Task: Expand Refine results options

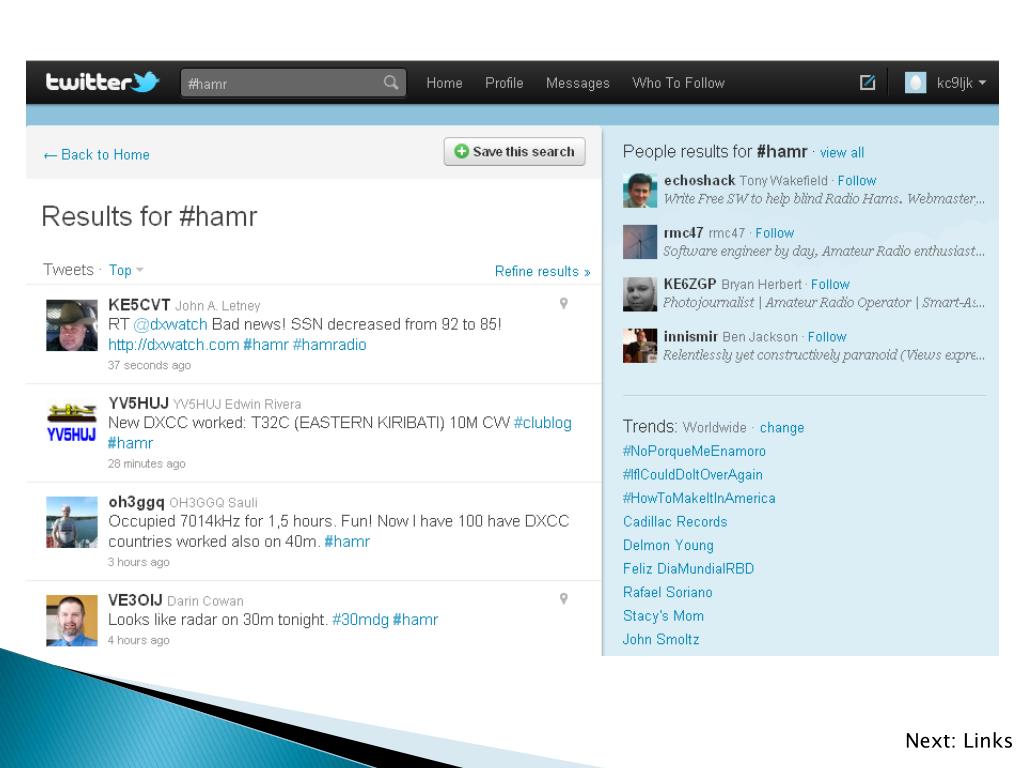Action: click(x=542, y=271)
